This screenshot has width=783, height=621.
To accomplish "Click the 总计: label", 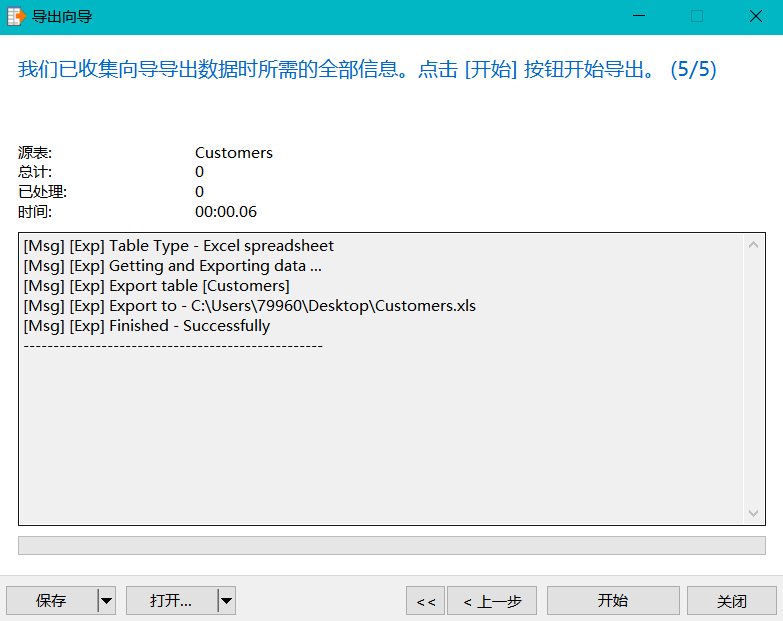I will pos(35,172).
